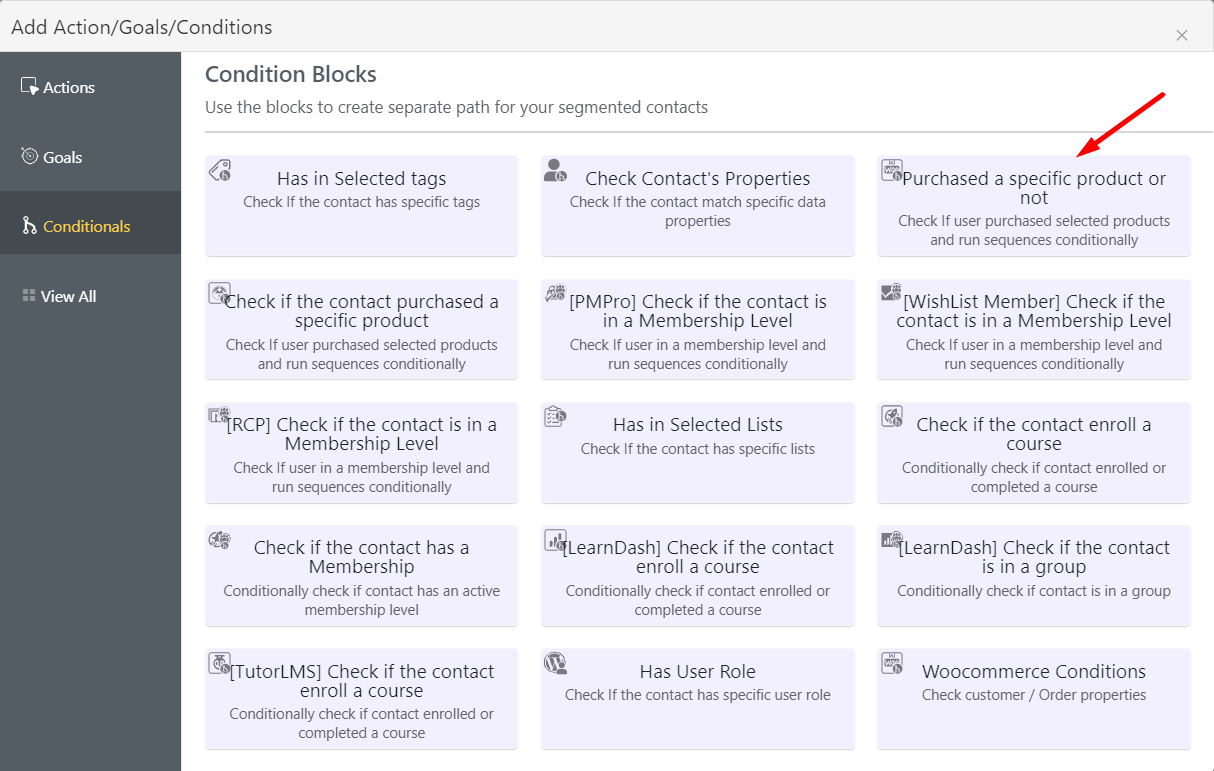The image size is (1214, 771).
Task: Click the WordPress icon on Has User Role
Action: 555,663
